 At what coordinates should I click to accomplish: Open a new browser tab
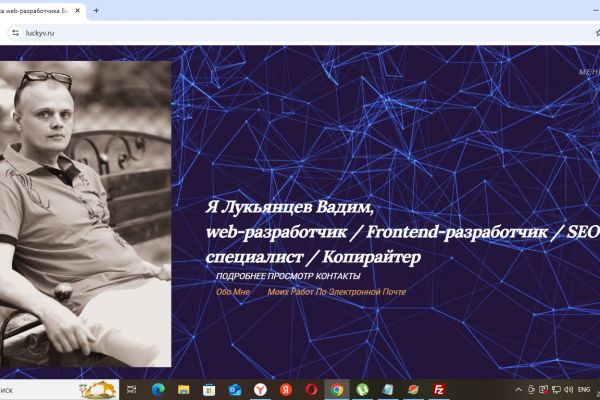click(x=96, y=11)
